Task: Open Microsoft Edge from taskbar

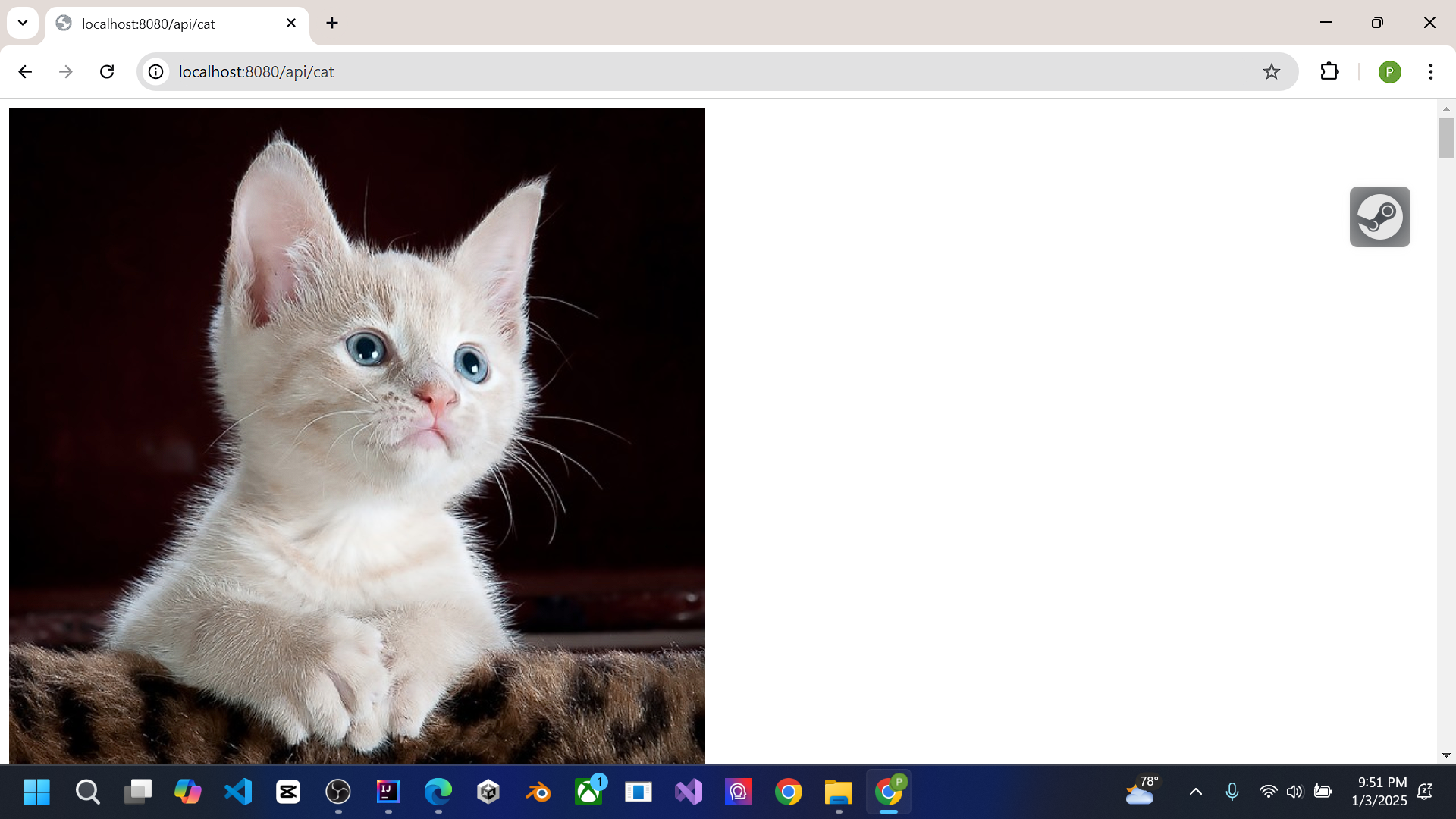Action: pyautogui.click(x=438, y=792)
